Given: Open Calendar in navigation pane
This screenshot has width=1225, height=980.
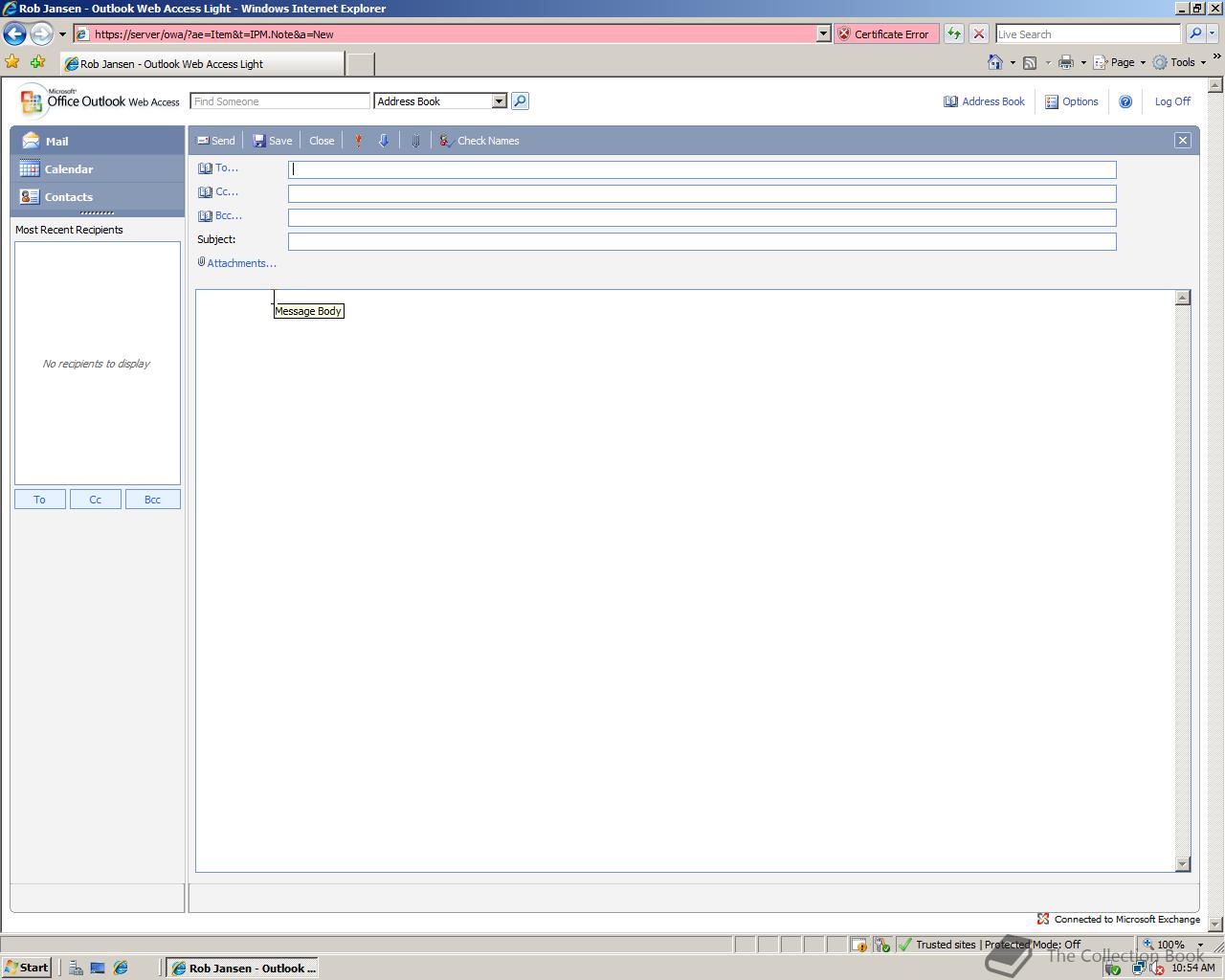Looking at the screenshot, I should [x=97, y=168].
